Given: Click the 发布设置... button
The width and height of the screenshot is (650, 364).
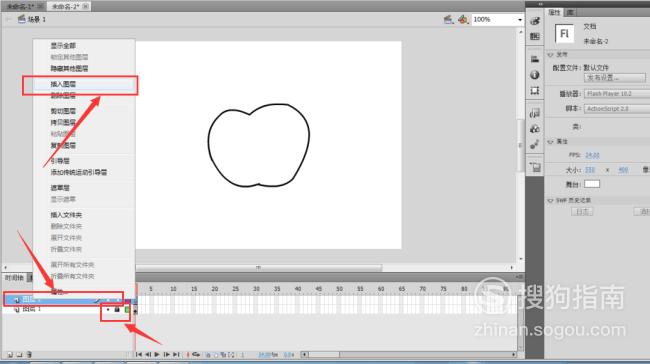Looking at the screenshot, I should pyautogui.click(x=614, y=78).
